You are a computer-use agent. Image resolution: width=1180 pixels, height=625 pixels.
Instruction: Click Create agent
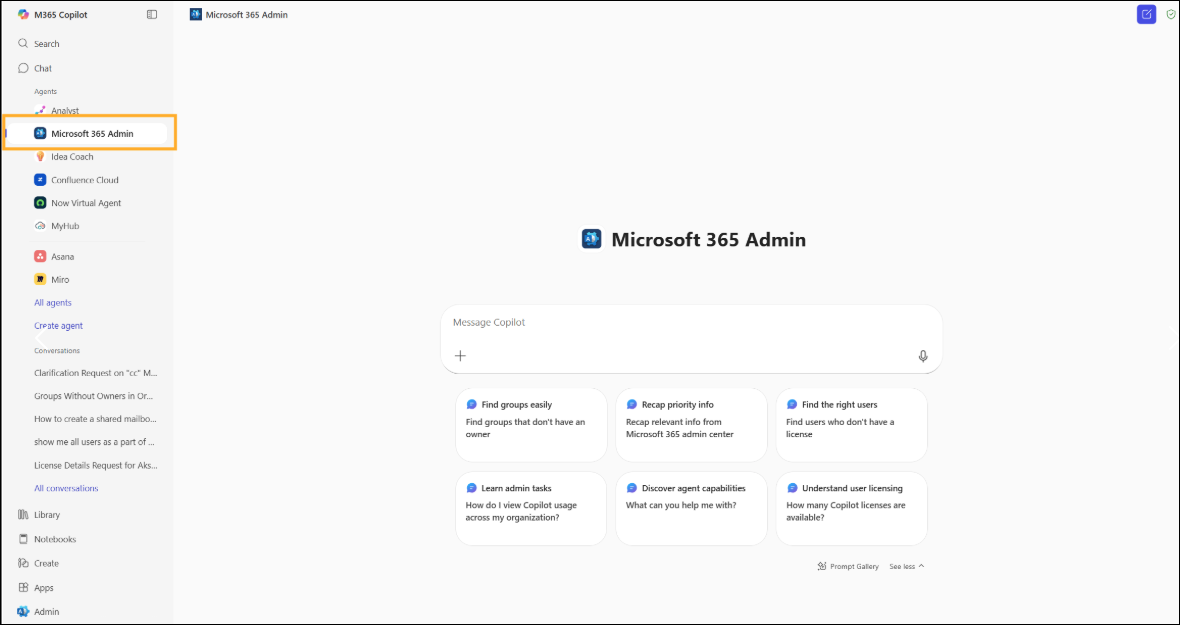[x=58, y=325]
